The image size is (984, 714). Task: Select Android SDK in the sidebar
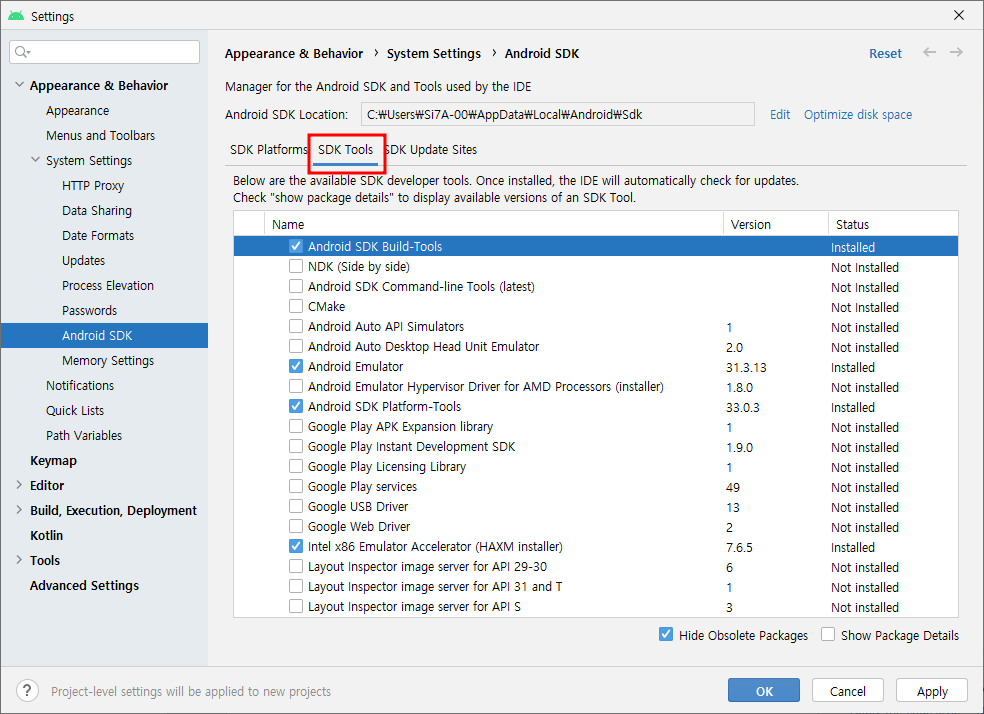pyautogui.click(x=104, y=336)
